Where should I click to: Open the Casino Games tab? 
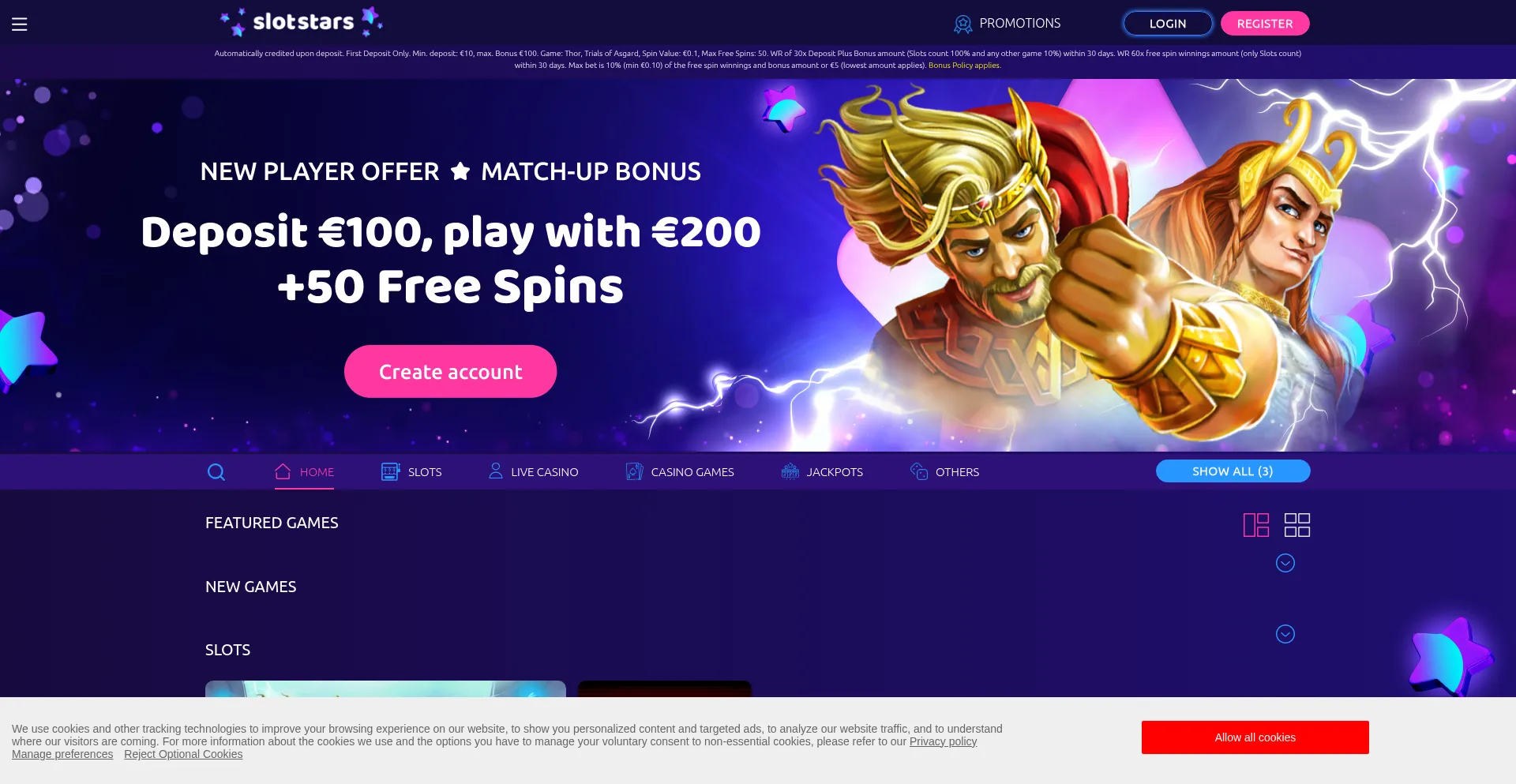(680, 472)
